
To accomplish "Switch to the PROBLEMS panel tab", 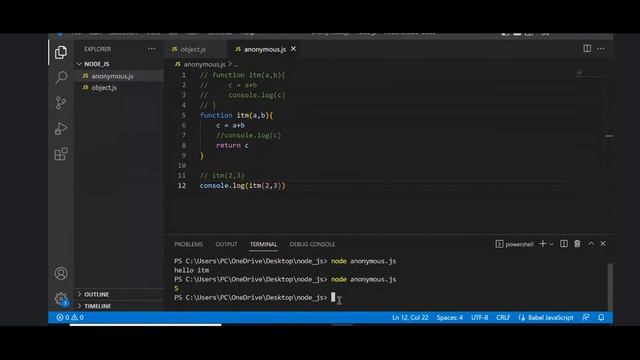I will [x=189, y=244].
